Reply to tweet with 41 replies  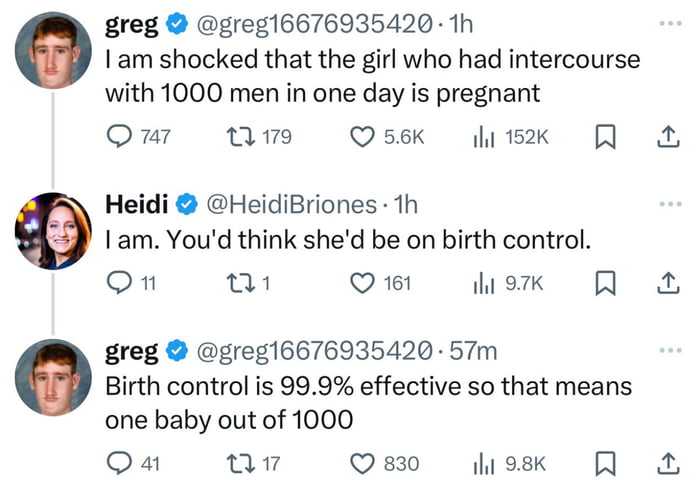click(x=120, y=463)
